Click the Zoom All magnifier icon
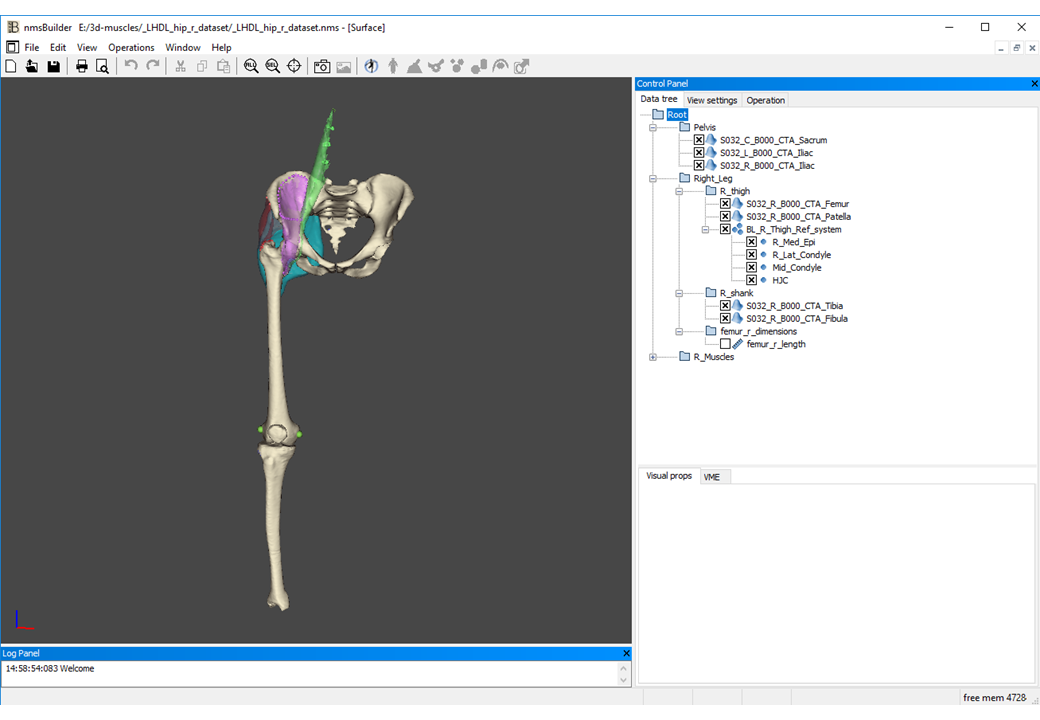This screenshot has height=720, width=1040. coord(251,67)
